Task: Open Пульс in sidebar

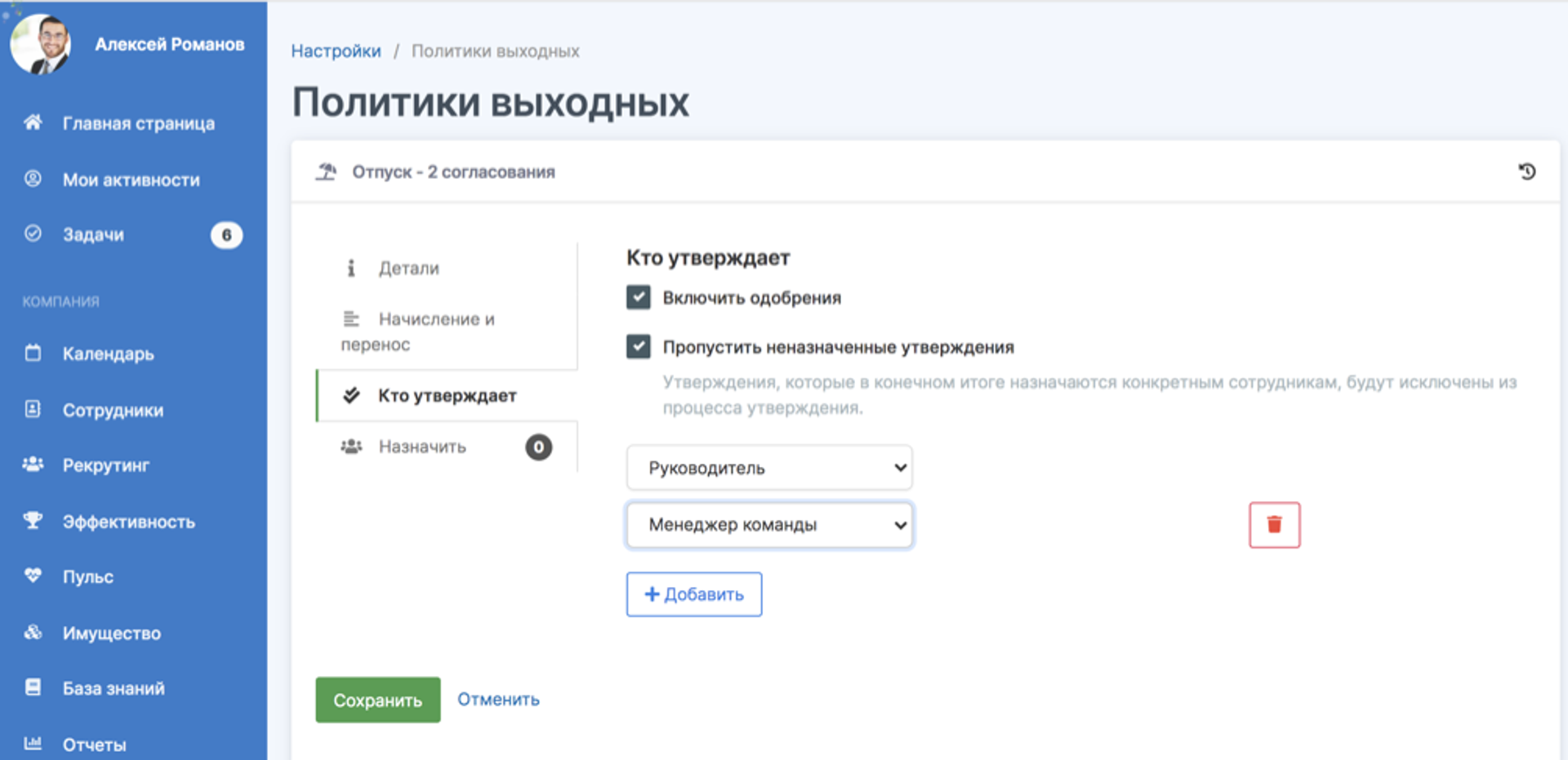Action: click(x=88, y=577)
